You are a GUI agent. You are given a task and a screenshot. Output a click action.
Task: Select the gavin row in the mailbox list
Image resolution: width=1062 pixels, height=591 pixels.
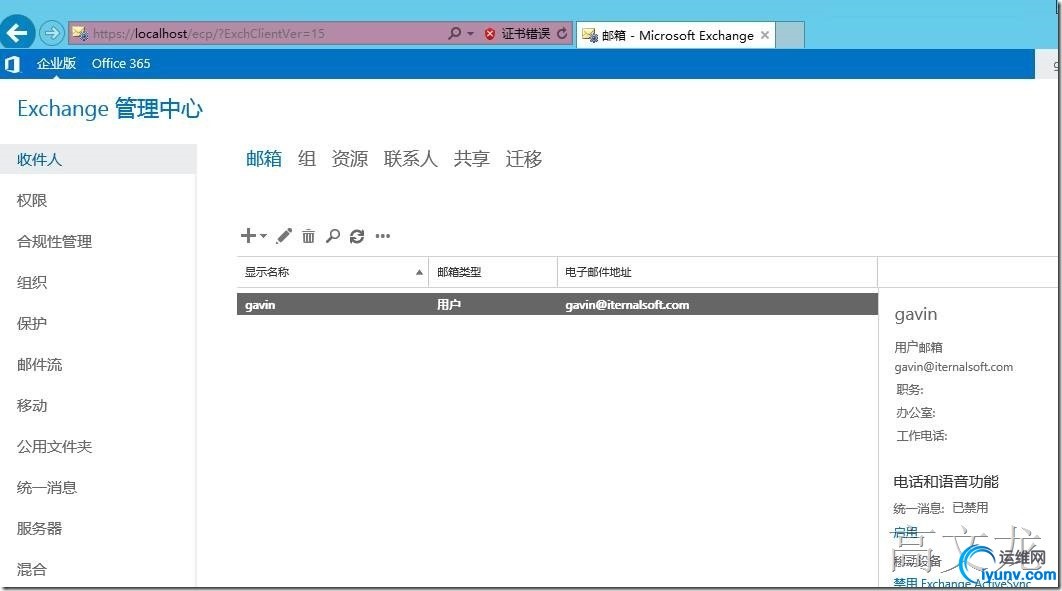coord(557,304)
